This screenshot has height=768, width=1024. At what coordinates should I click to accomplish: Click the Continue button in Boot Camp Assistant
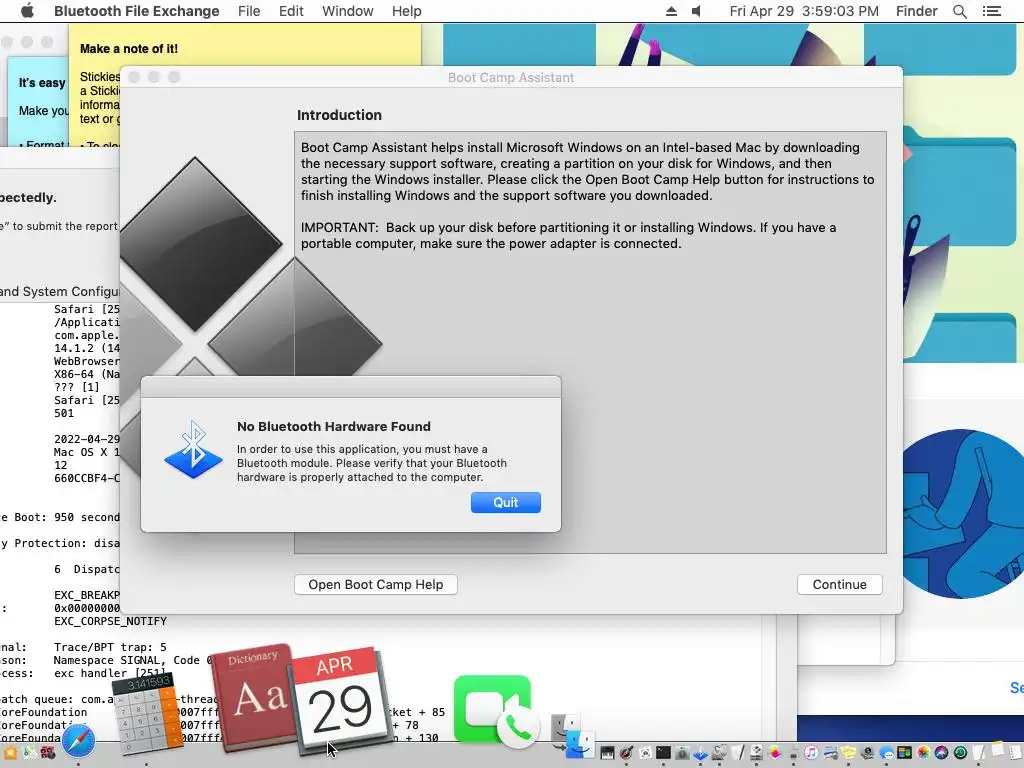[839, 584]
